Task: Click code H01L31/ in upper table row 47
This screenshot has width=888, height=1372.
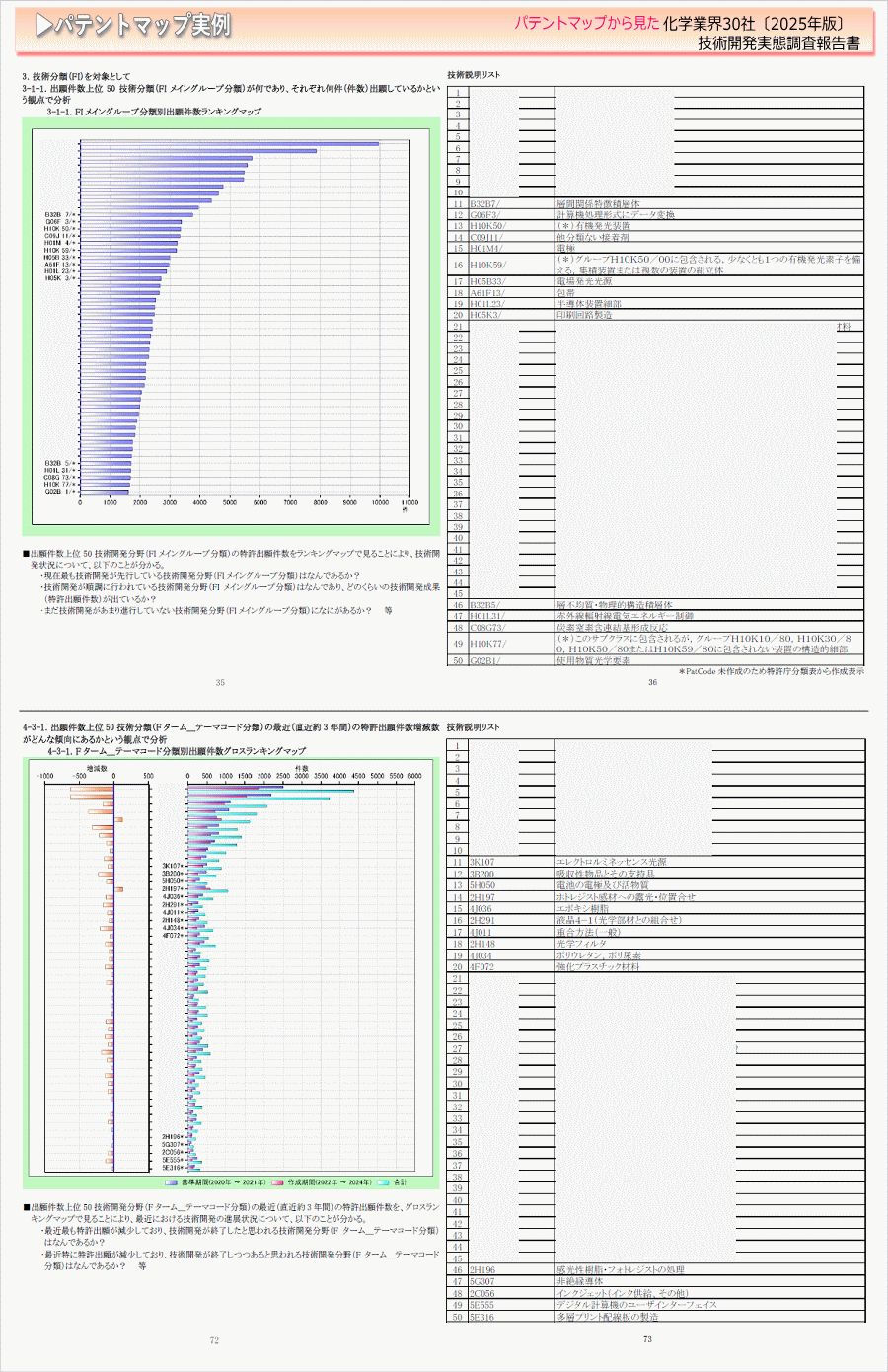Action: click(x=486, y=615)
